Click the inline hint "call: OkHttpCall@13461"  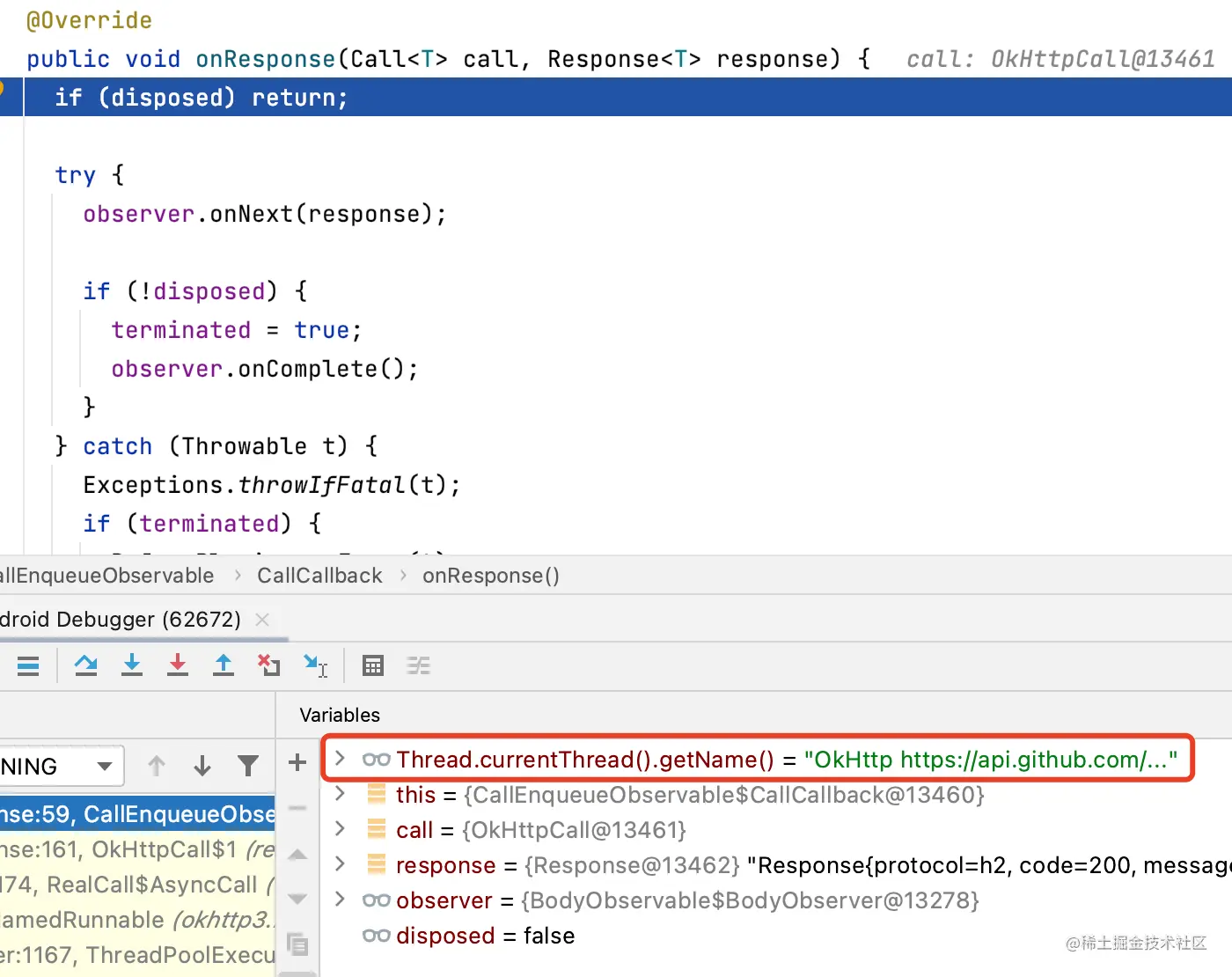click(1060, 59)
